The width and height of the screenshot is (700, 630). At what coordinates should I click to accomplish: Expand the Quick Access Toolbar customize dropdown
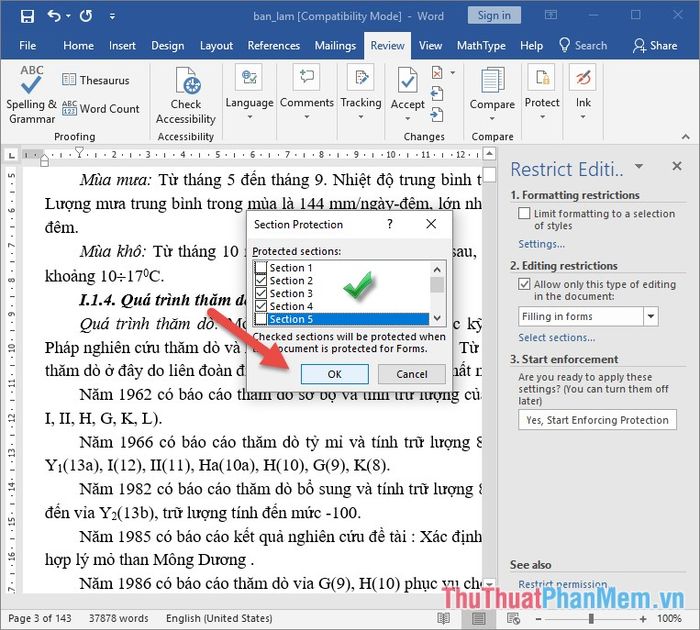(112, 17)
